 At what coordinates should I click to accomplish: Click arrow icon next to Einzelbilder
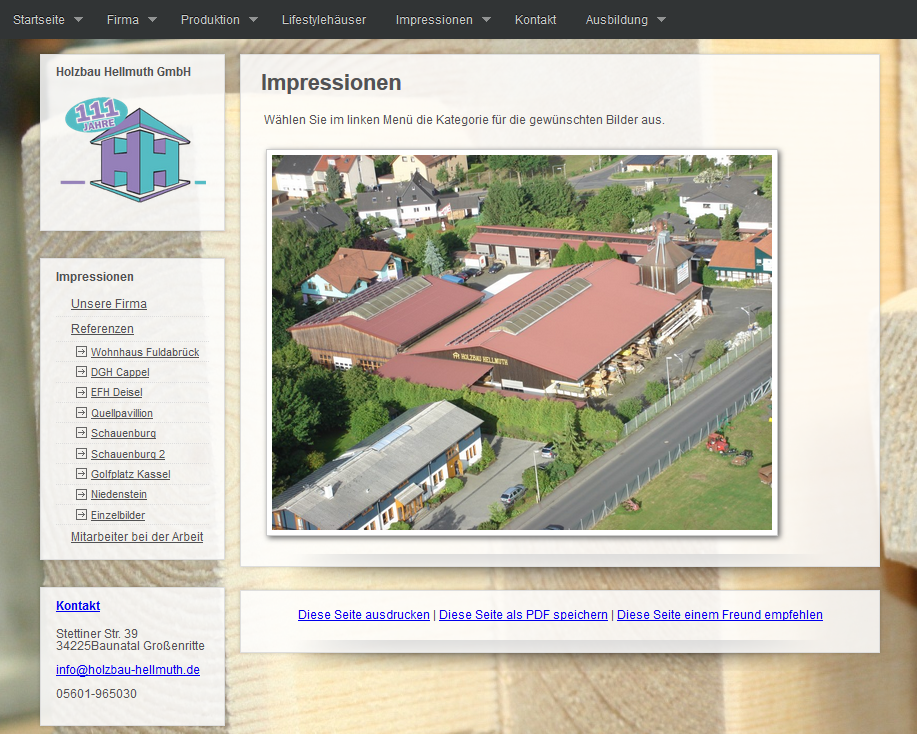[x=81, y=515]
